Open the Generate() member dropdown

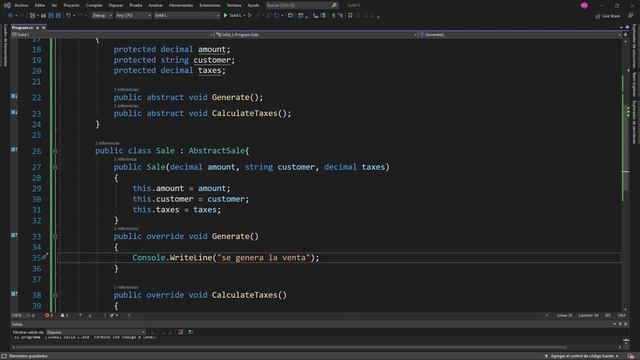pos(520,35)
